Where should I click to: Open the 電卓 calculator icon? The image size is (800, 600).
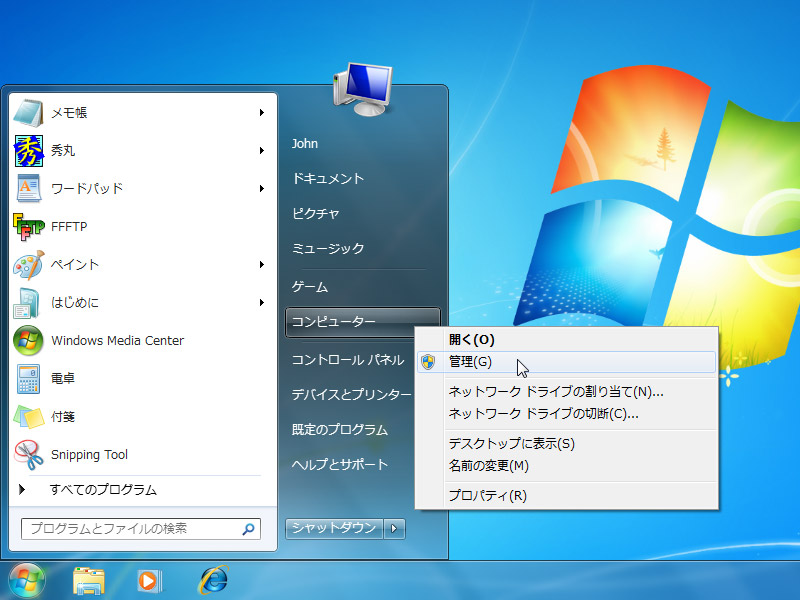[29, 379]
